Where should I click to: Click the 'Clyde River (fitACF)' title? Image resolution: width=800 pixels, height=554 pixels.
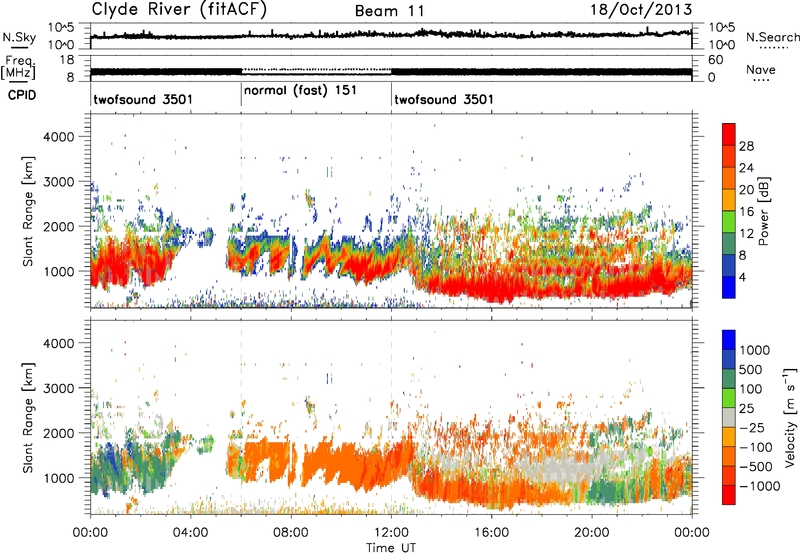click(x=179, y=9)
